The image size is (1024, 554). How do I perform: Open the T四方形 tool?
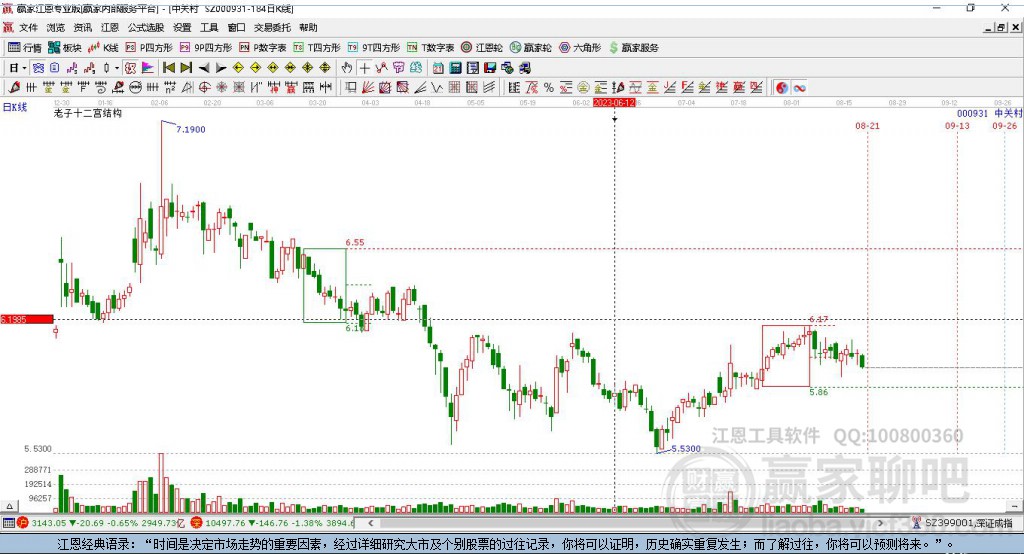point(317,48)
